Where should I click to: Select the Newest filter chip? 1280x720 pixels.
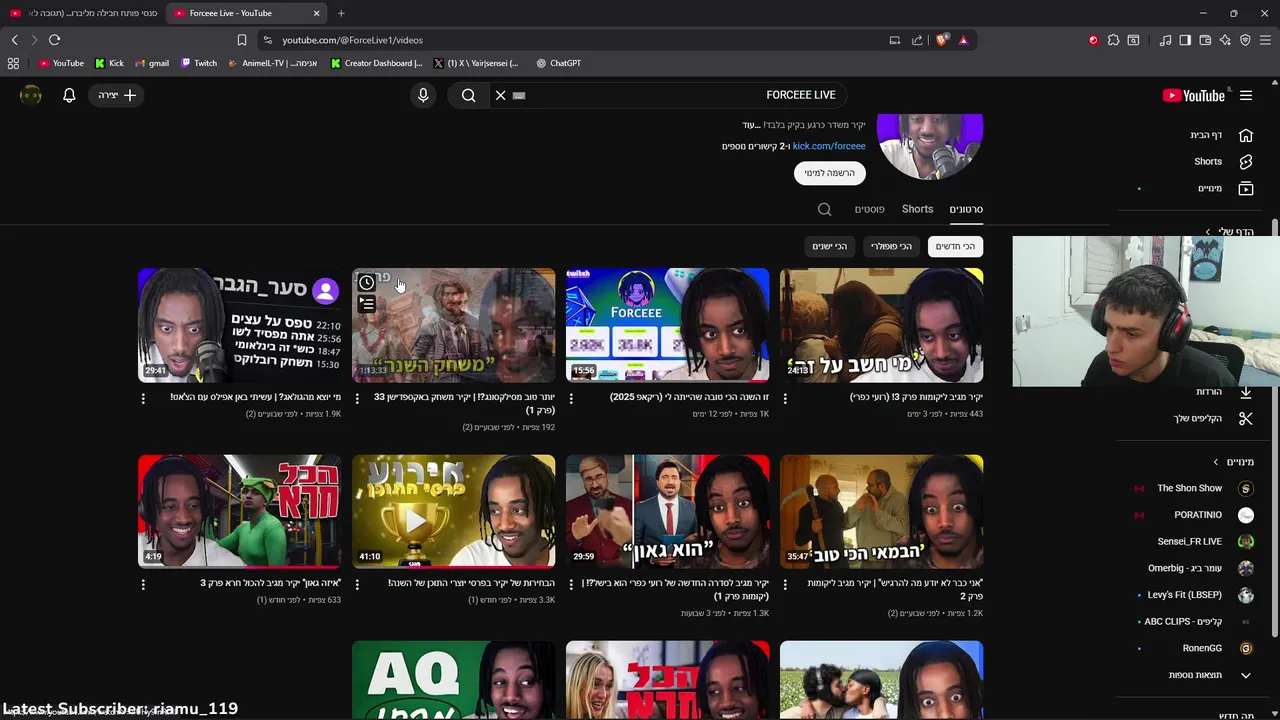[x=955, y=246]
